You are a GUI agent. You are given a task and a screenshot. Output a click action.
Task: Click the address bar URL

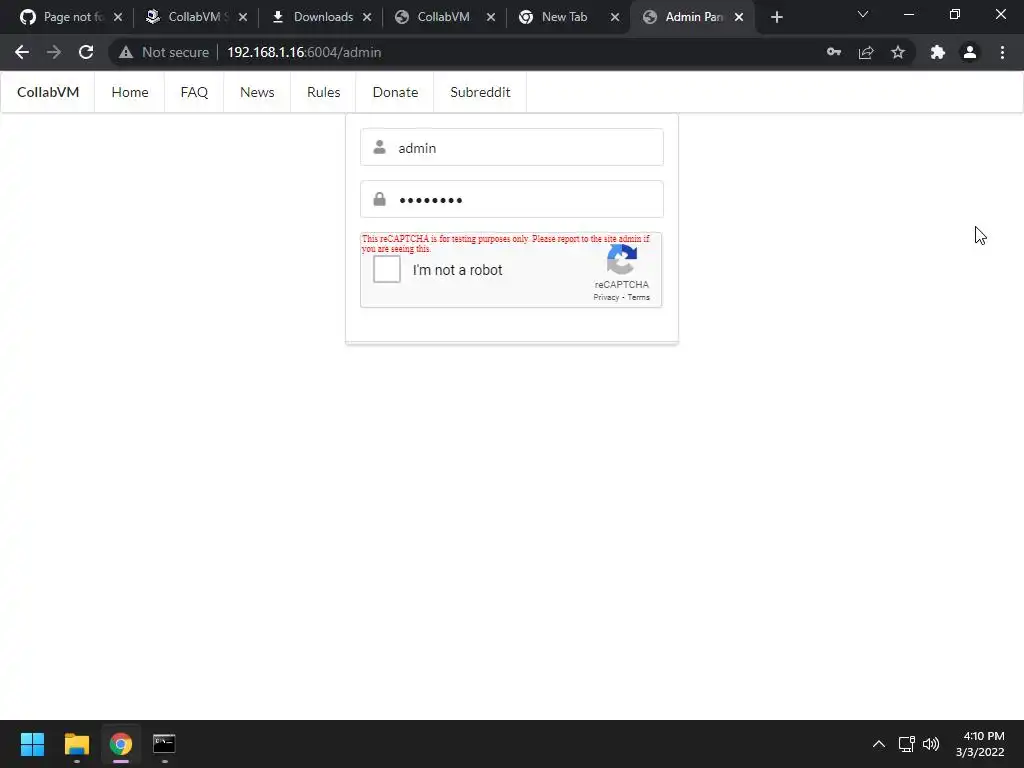(304, 52)
